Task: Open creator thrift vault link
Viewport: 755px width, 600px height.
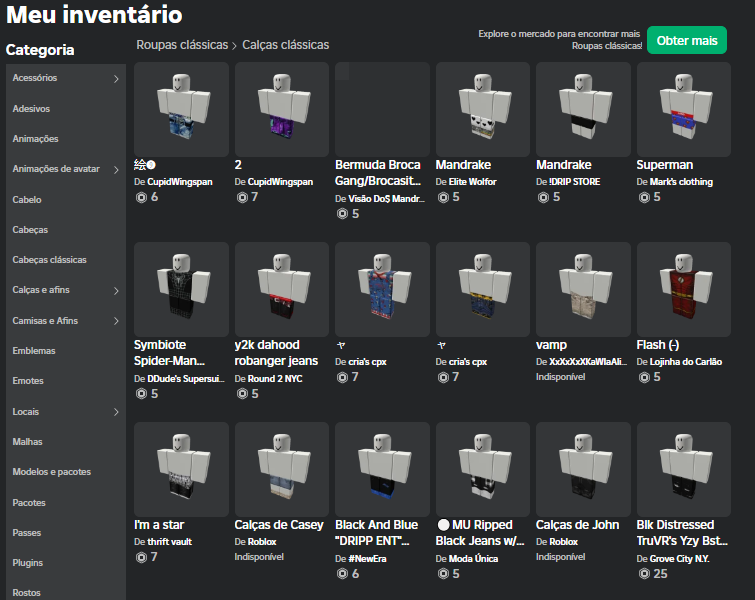Action: tap(169, 542)
